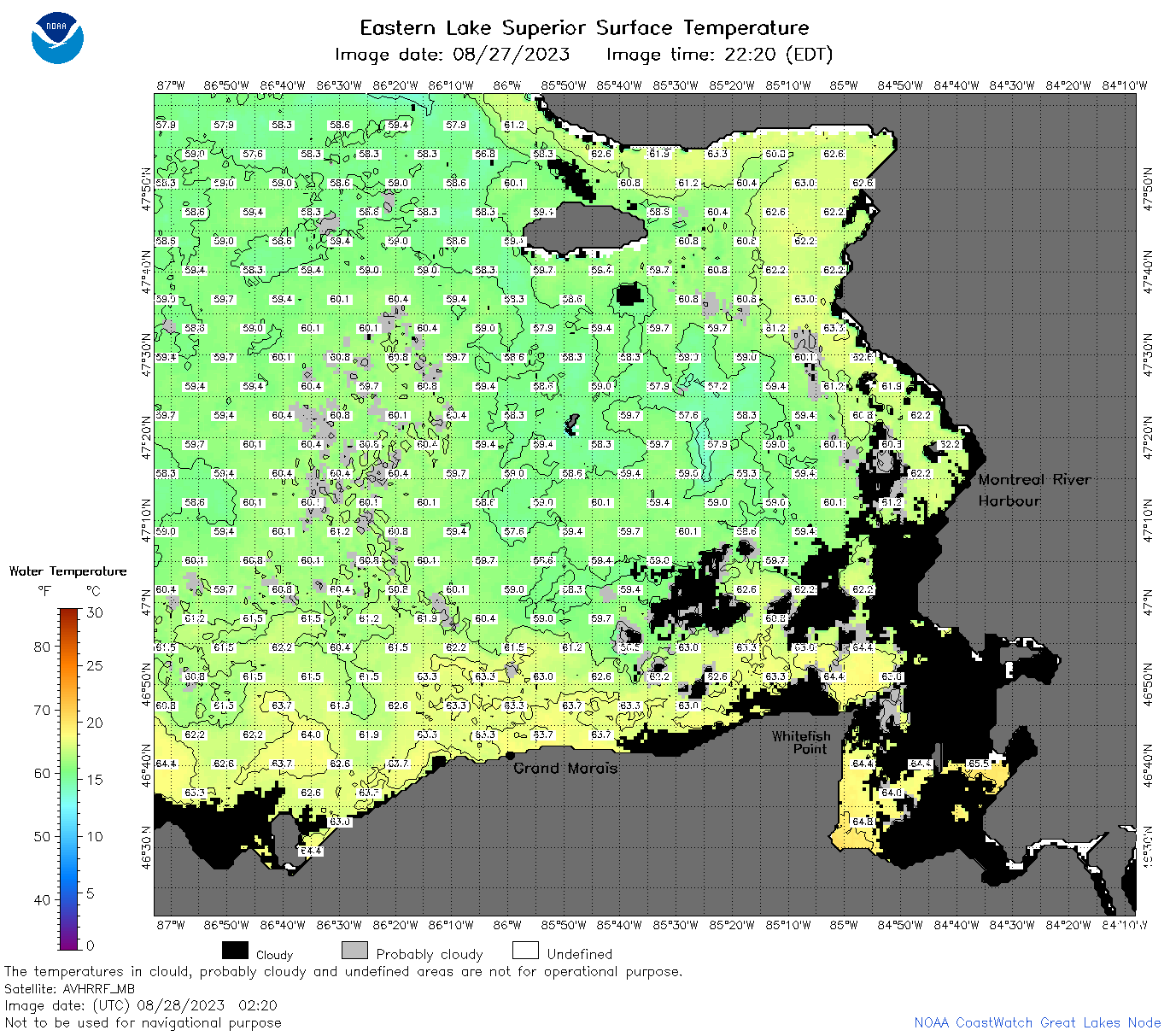
Task: Click the 40 °F tick on the scale
Action: 42,899
